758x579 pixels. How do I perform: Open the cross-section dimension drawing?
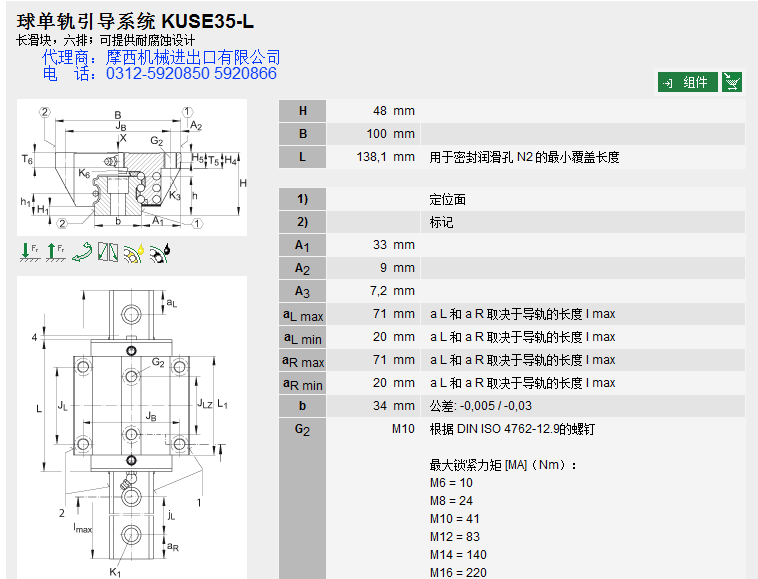pos(132,167)
